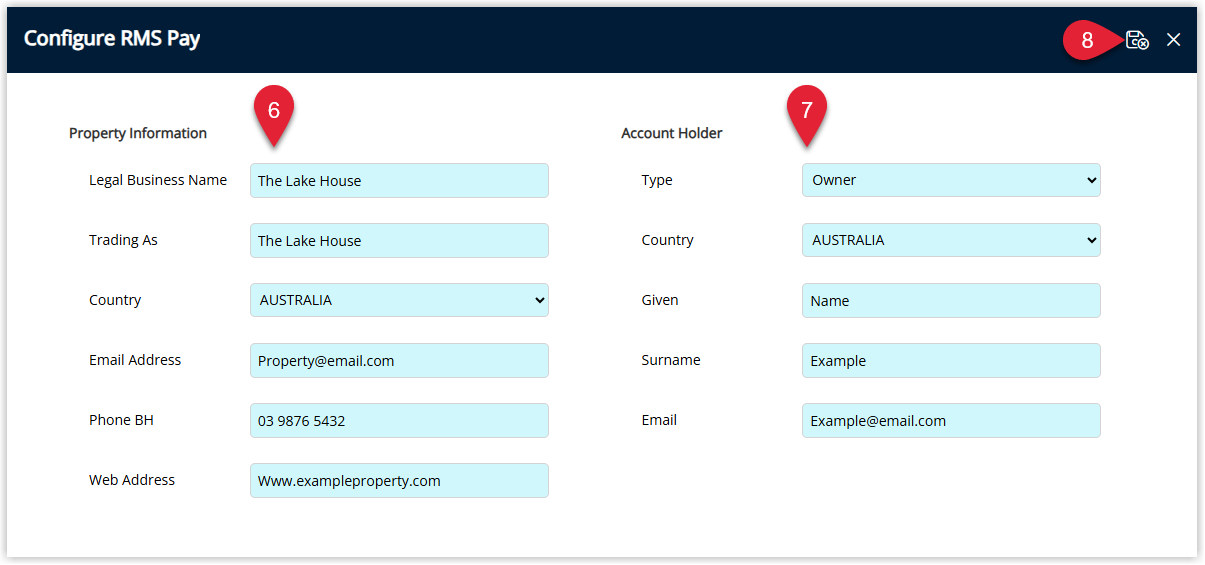
Task: Click the Account Holder Email field
Action: tap(951, 420)
